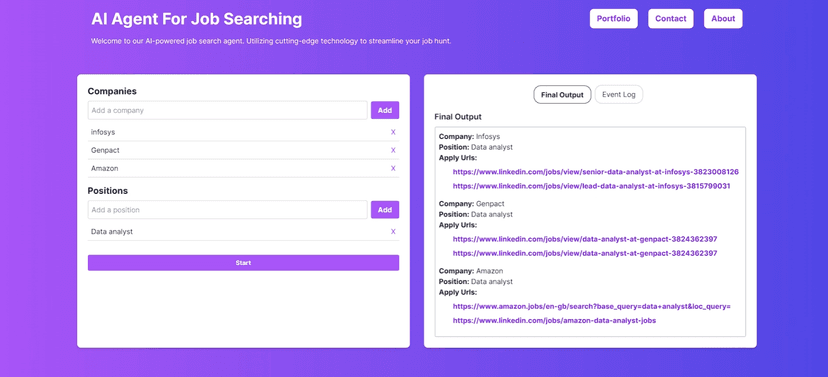Click the Positions heading

[x=108, y=191]
